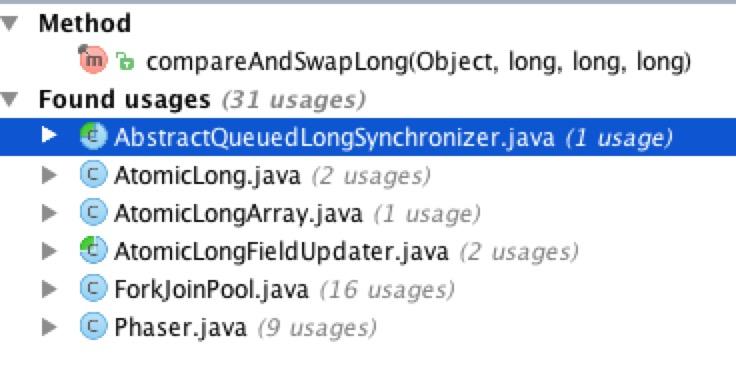Expand the Phaser.java usages
736x376 pixels.
pos(49,327)
